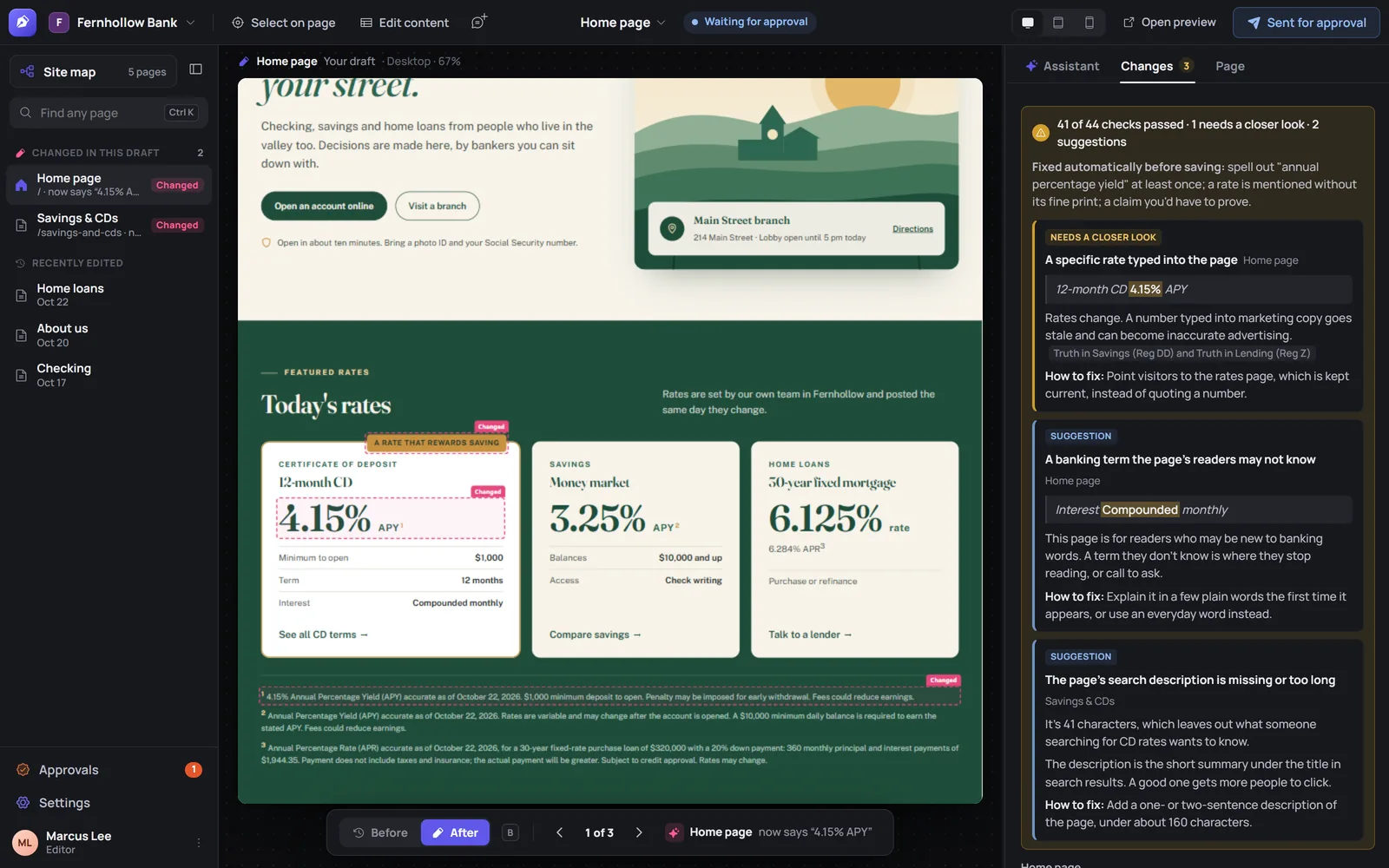The height and width of the screenshot is (868, 1389).
Task: Click See all CD terms link
Action: 323,635
